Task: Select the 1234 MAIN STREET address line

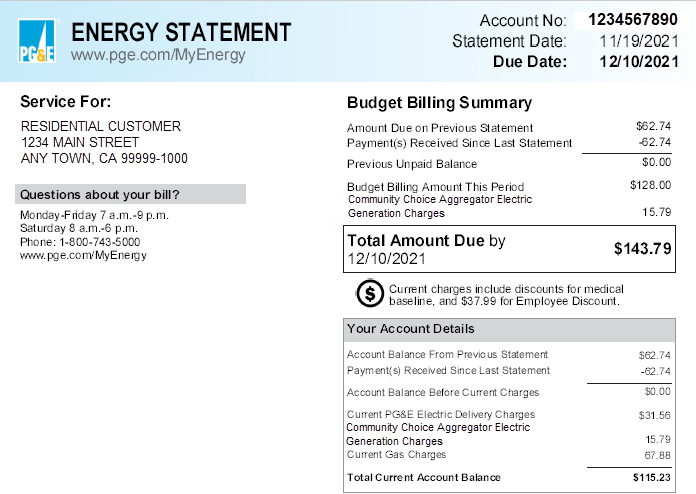Action: [80, 143]
